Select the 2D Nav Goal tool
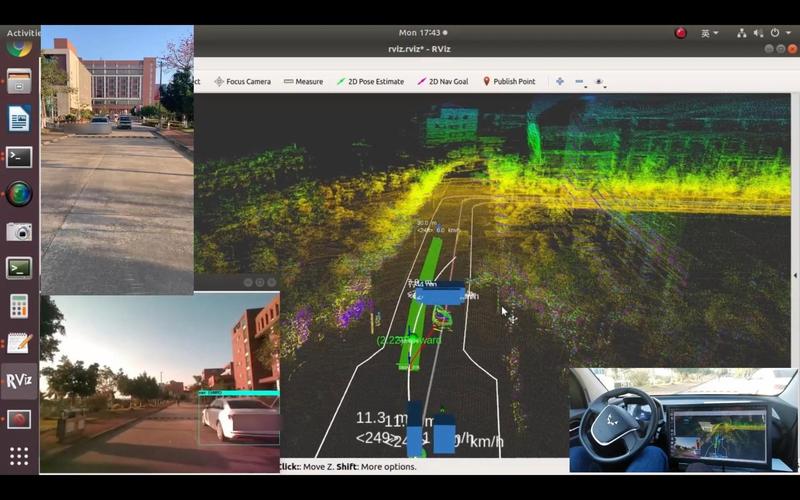The height and width of the screenshot is (500, 800). tap(442, 81)
